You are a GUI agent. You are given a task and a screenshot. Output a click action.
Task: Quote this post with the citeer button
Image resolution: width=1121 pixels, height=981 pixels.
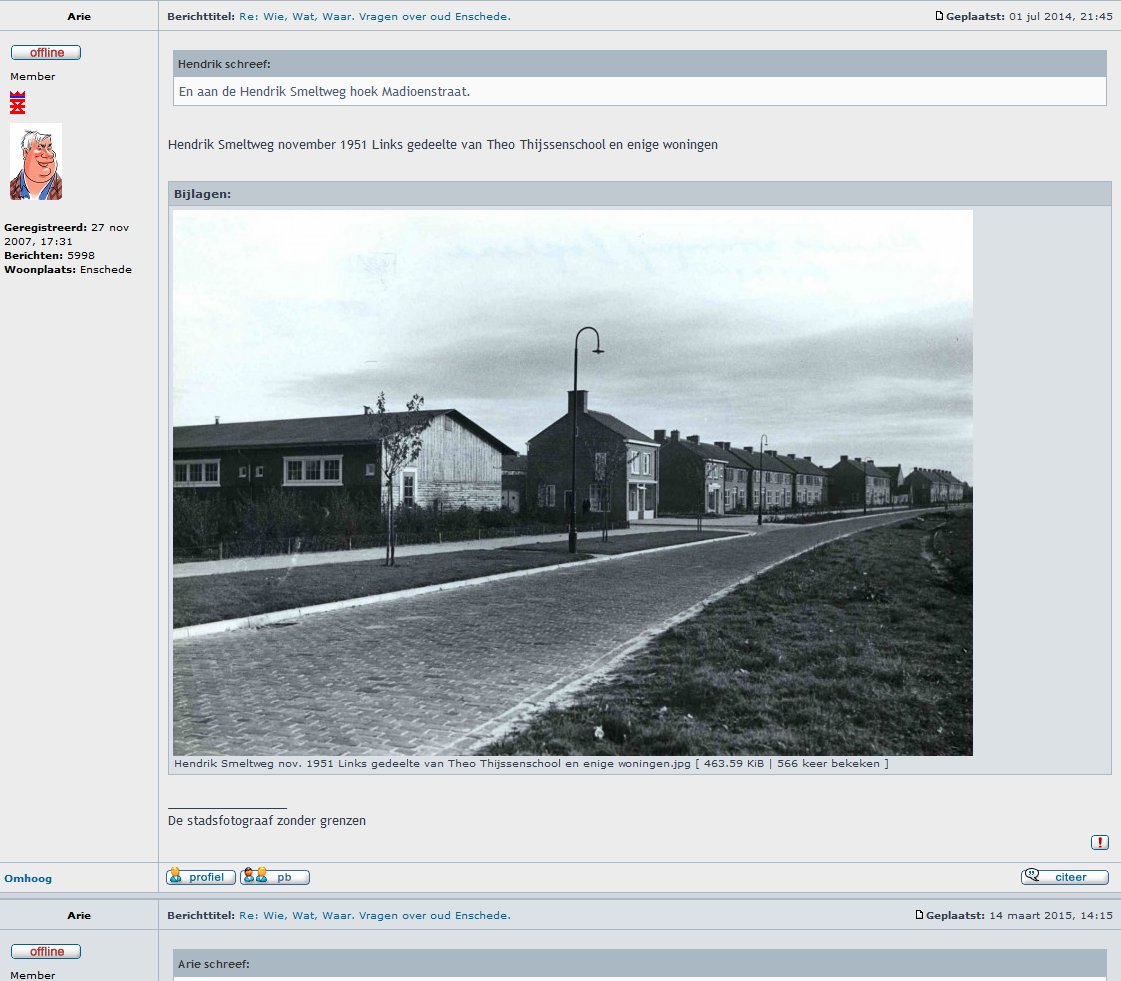[x=1065, y=877]
